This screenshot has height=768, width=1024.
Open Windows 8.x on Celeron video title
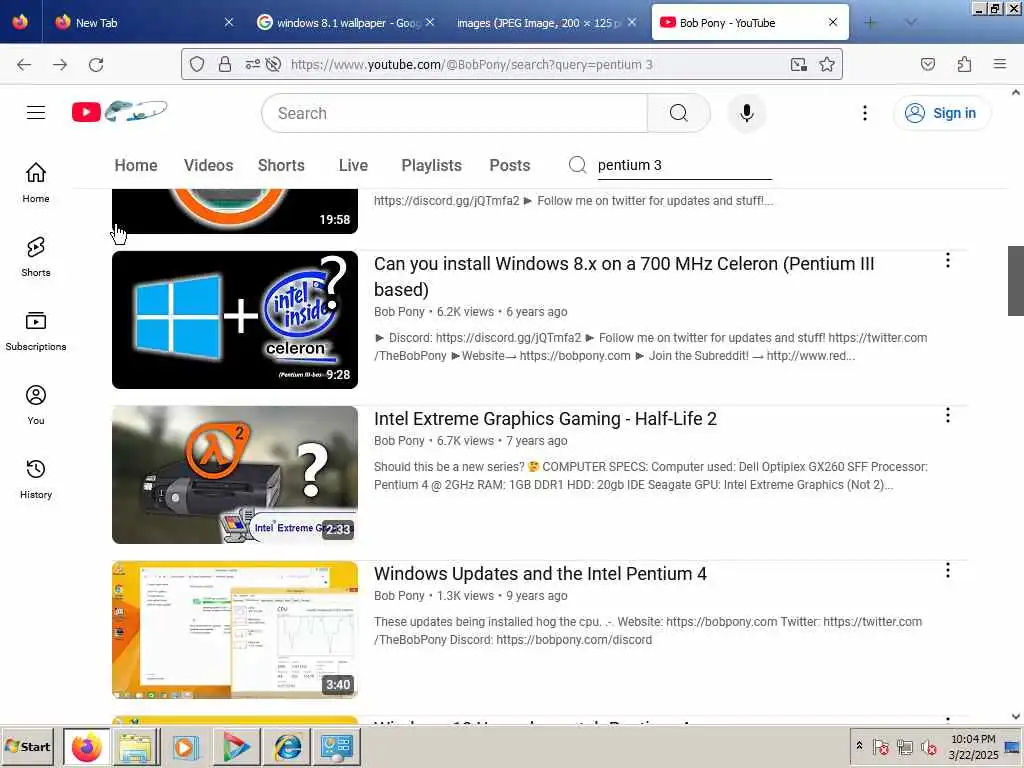point(624,276)
